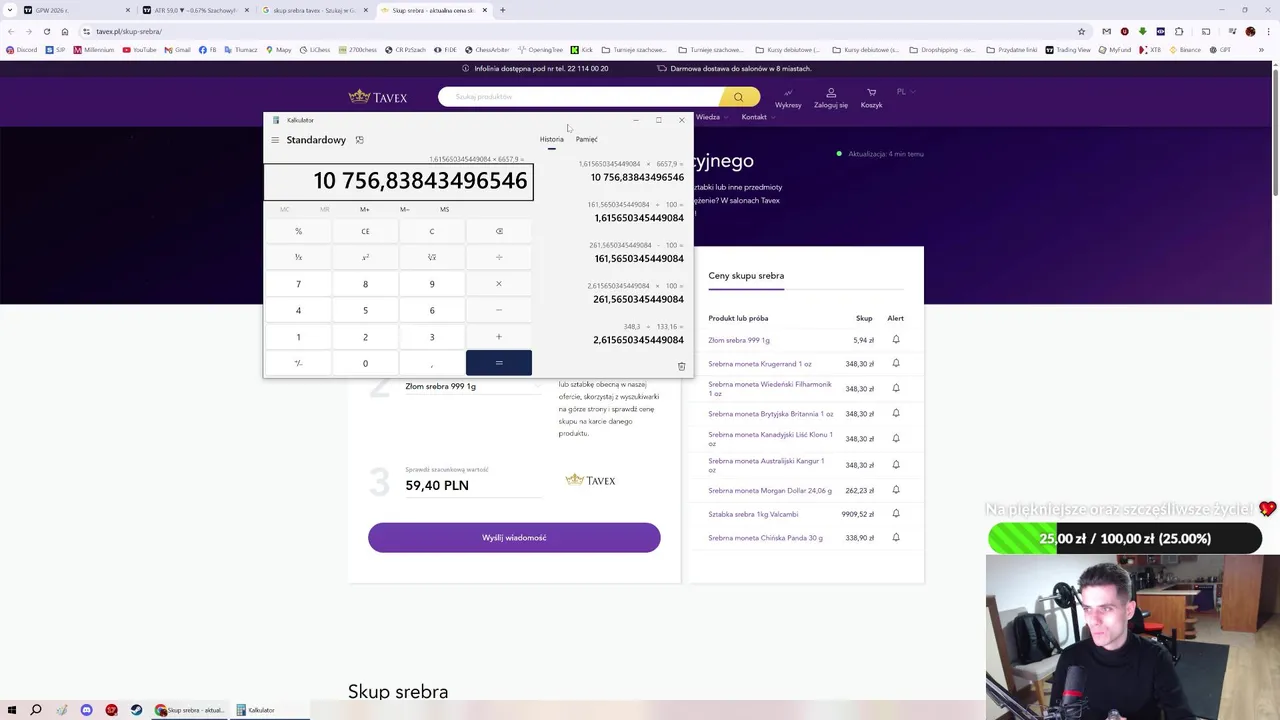Switch to skup srebra tavex Google tab
Viewport: 1280px width, 720px height.
313,10
